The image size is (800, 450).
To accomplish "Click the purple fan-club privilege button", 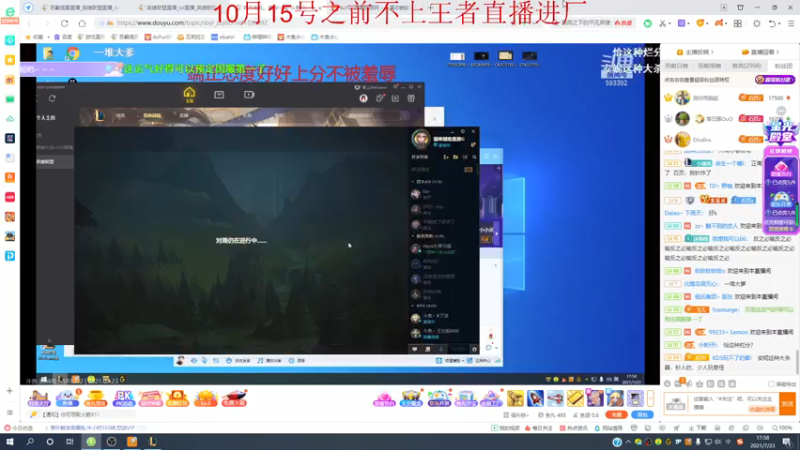I will pos(774,80).
